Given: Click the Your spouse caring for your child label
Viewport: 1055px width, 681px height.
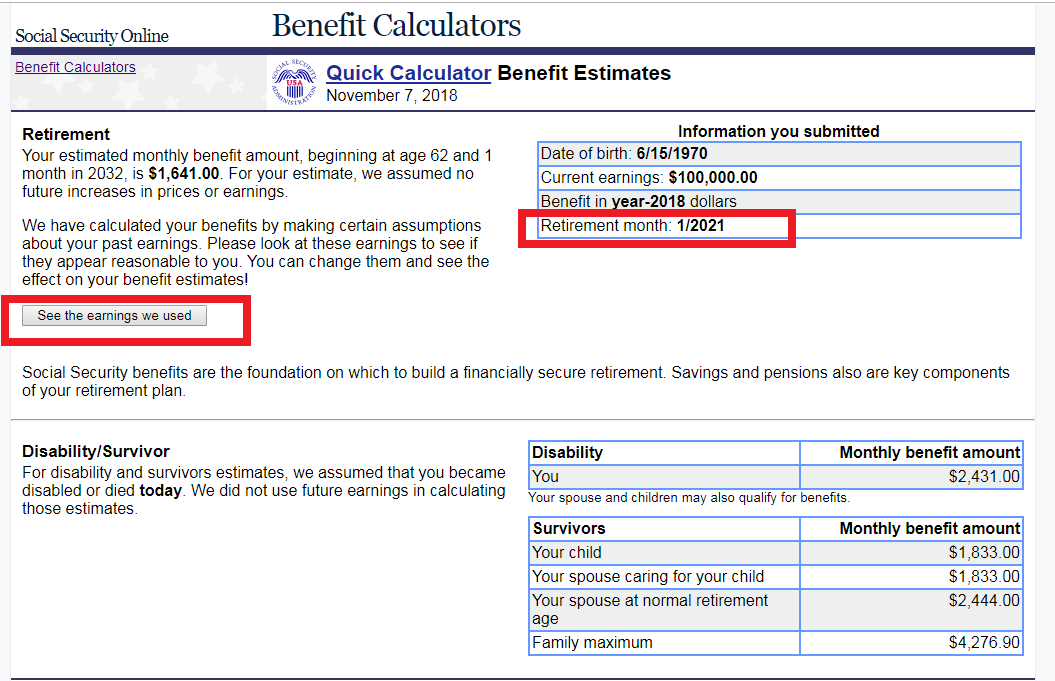Looking at the screenshot, I should 648,577.
